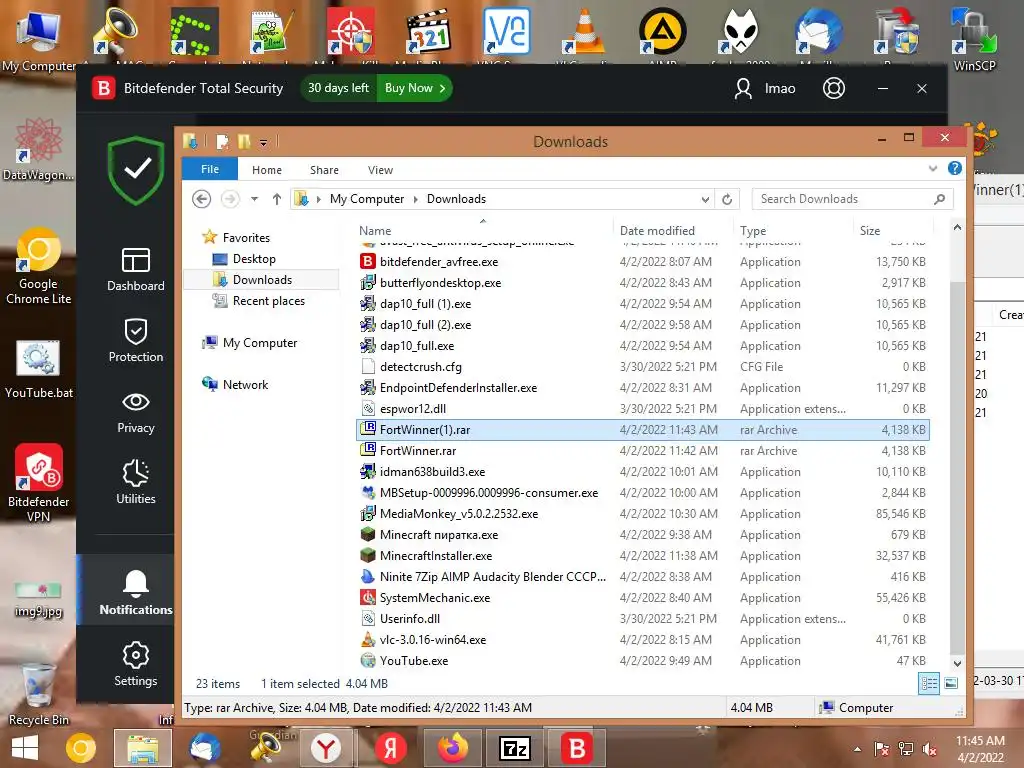
Task: Select FortWinner.rar archive
Action: point(643,451)
